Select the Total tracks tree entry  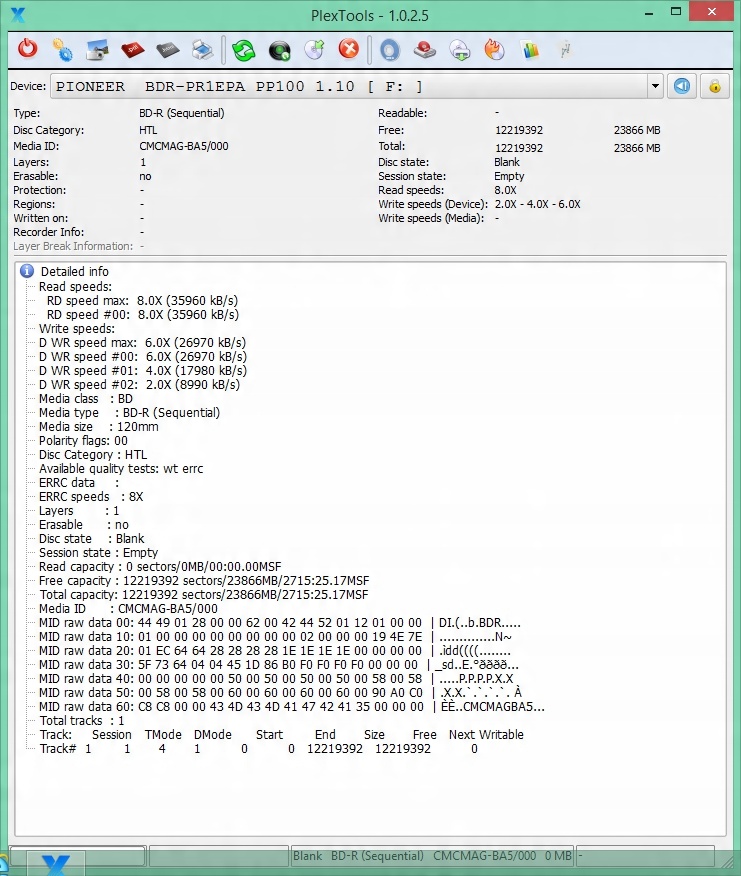(x=82, y=720)
